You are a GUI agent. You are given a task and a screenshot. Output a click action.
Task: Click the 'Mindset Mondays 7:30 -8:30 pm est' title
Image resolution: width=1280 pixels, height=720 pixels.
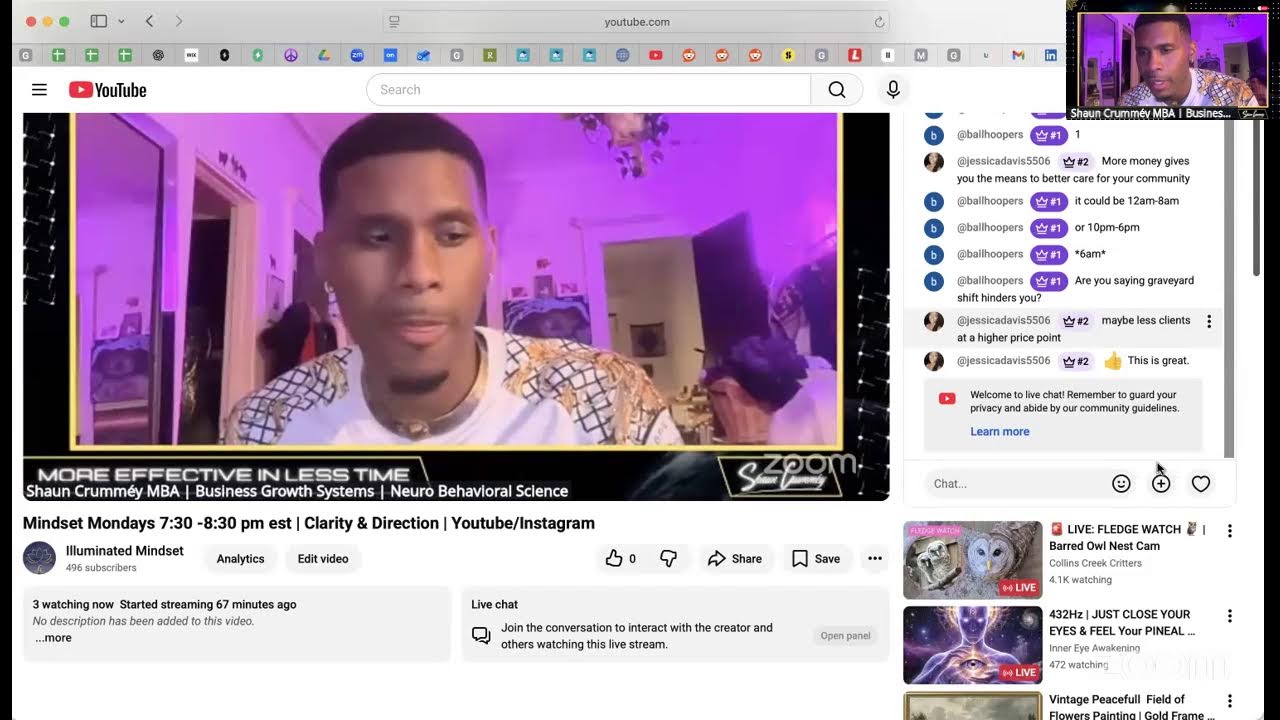309,523
